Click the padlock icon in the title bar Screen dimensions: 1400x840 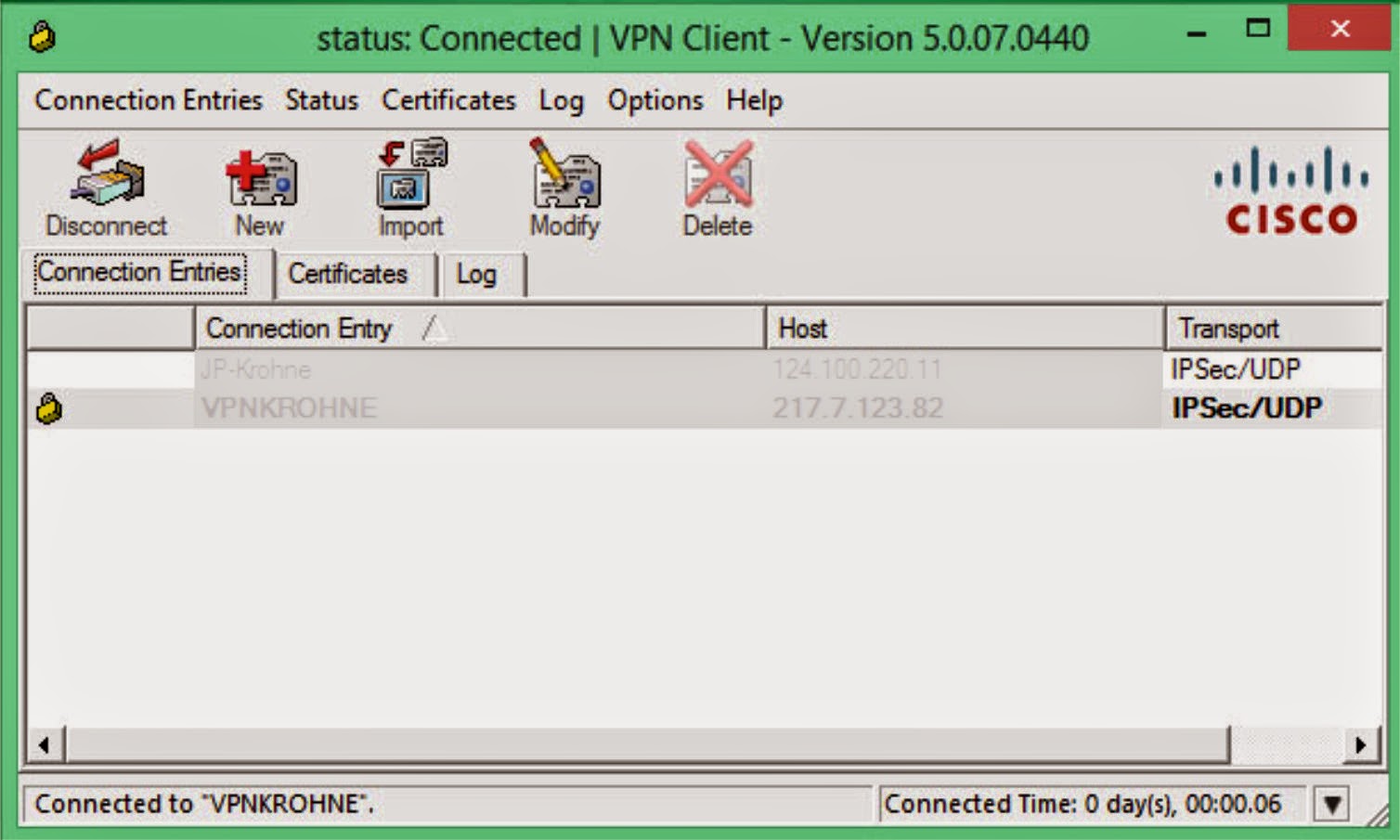(x=42, y=37)
